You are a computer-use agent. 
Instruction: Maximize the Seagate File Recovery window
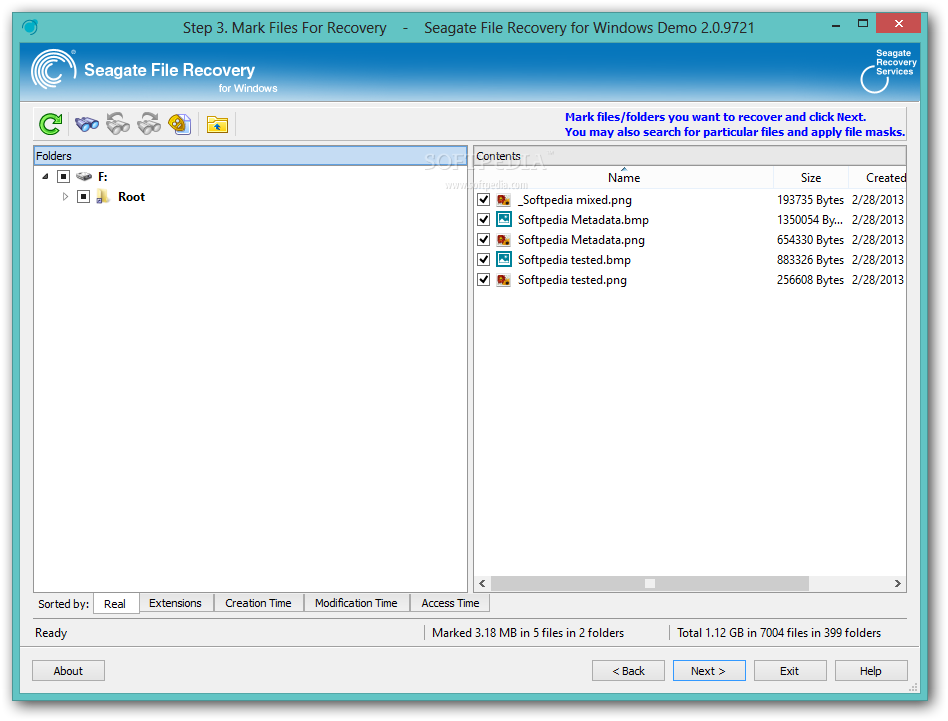click(863, 24)
